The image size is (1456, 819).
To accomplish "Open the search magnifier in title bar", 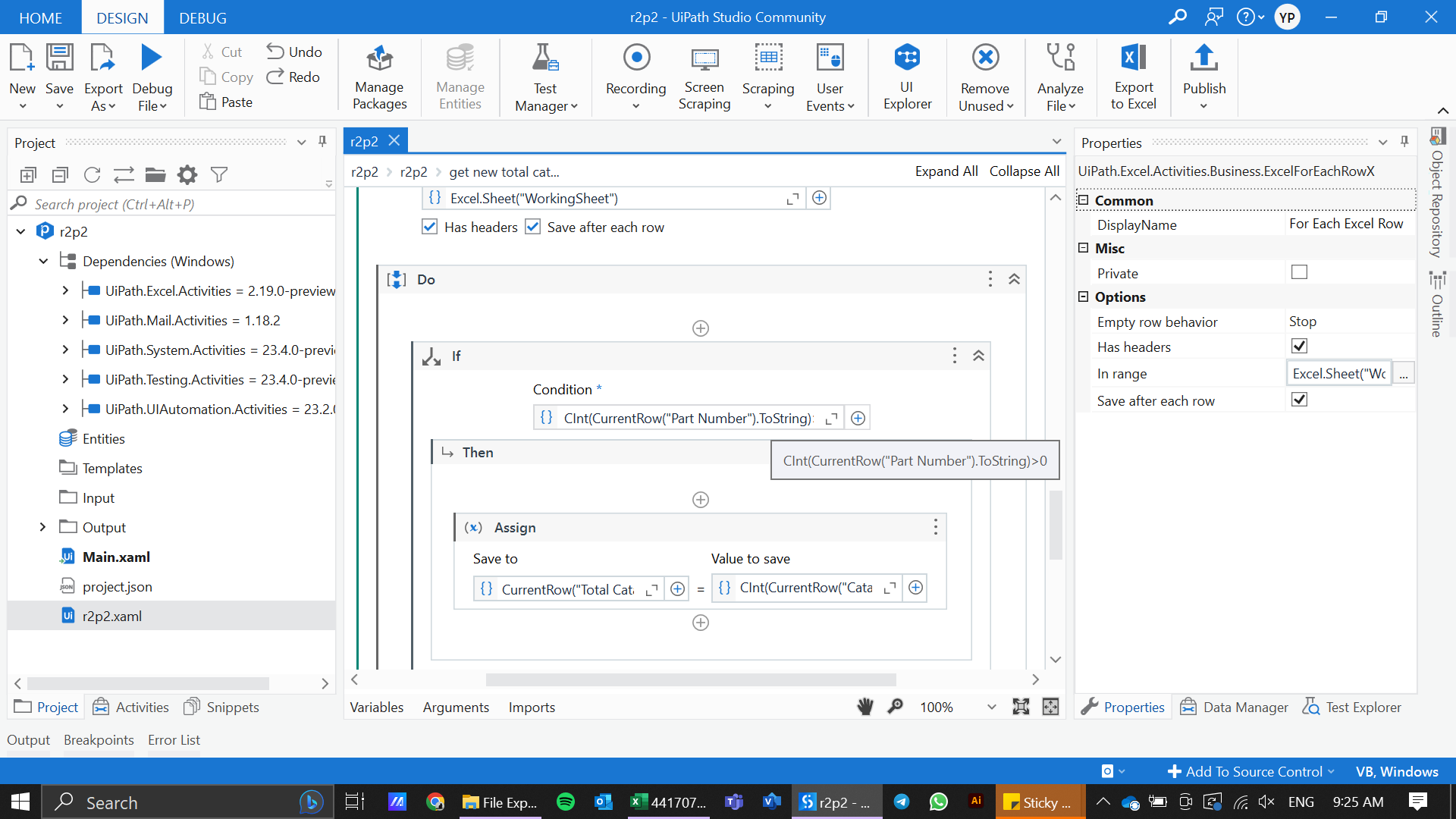I will (x=1177, y=17).
